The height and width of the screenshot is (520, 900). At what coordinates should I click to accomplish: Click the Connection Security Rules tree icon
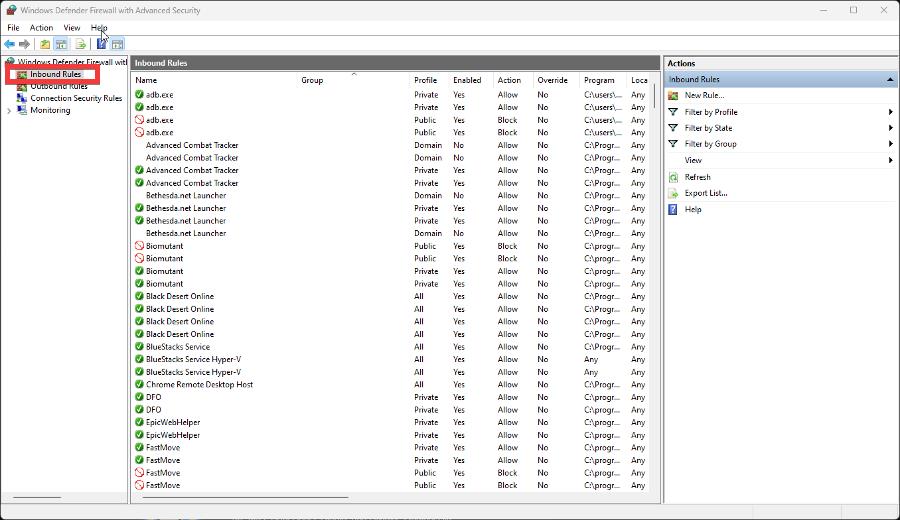coord(23,99)
